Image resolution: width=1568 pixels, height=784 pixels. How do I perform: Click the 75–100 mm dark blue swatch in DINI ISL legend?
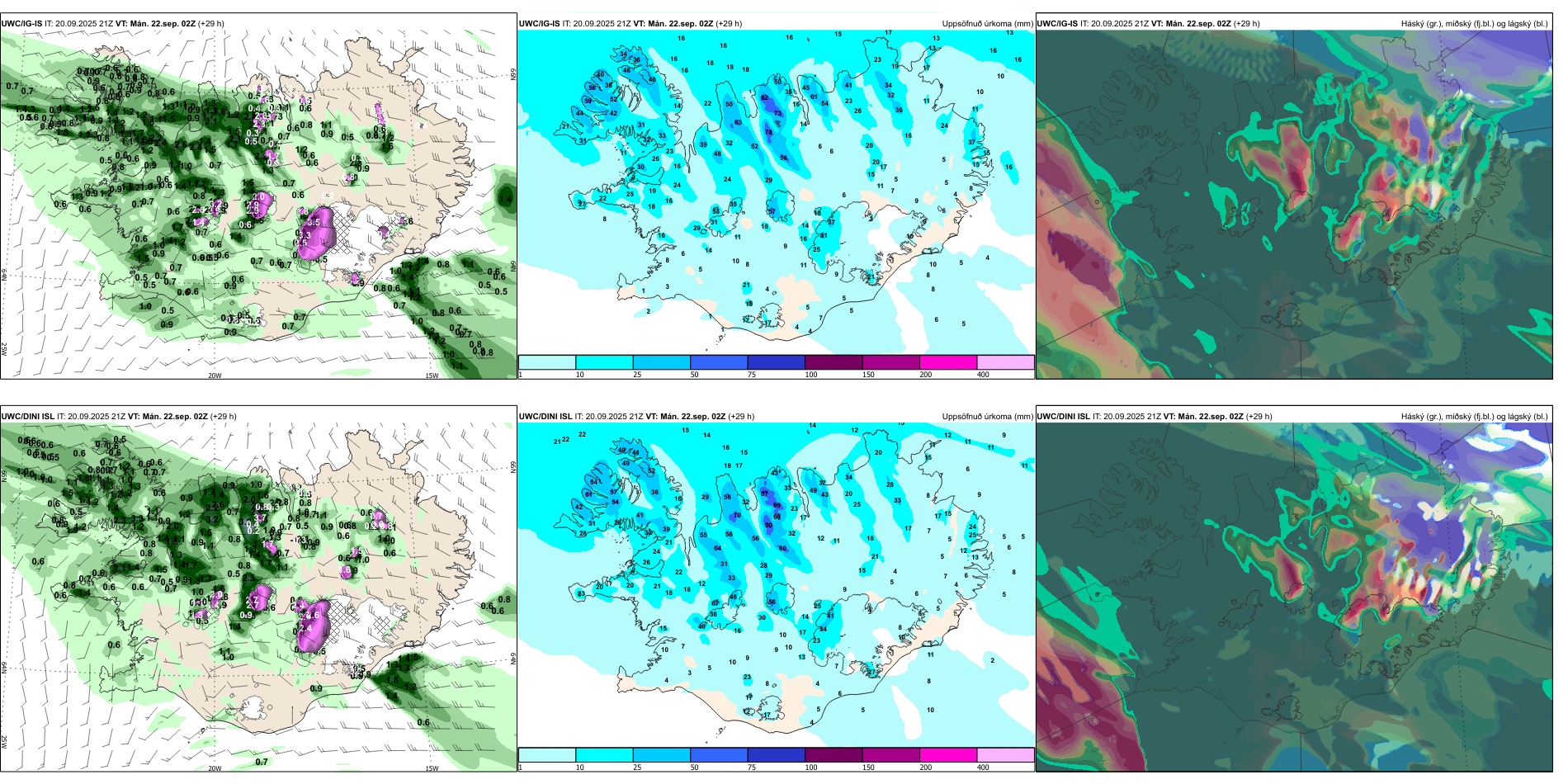click(777, 755)
